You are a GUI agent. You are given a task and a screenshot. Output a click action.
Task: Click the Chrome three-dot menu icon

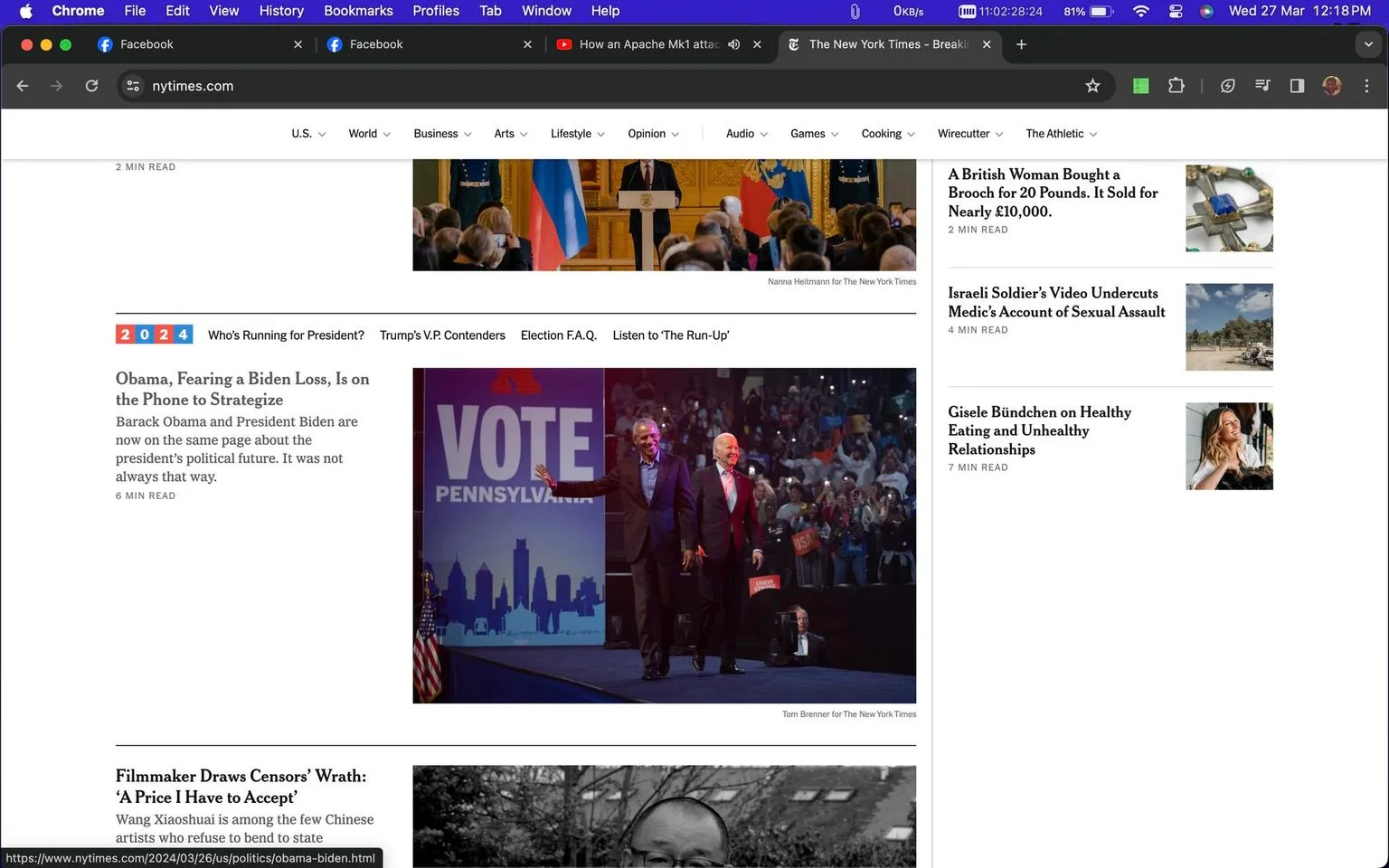pos(1366,86)
